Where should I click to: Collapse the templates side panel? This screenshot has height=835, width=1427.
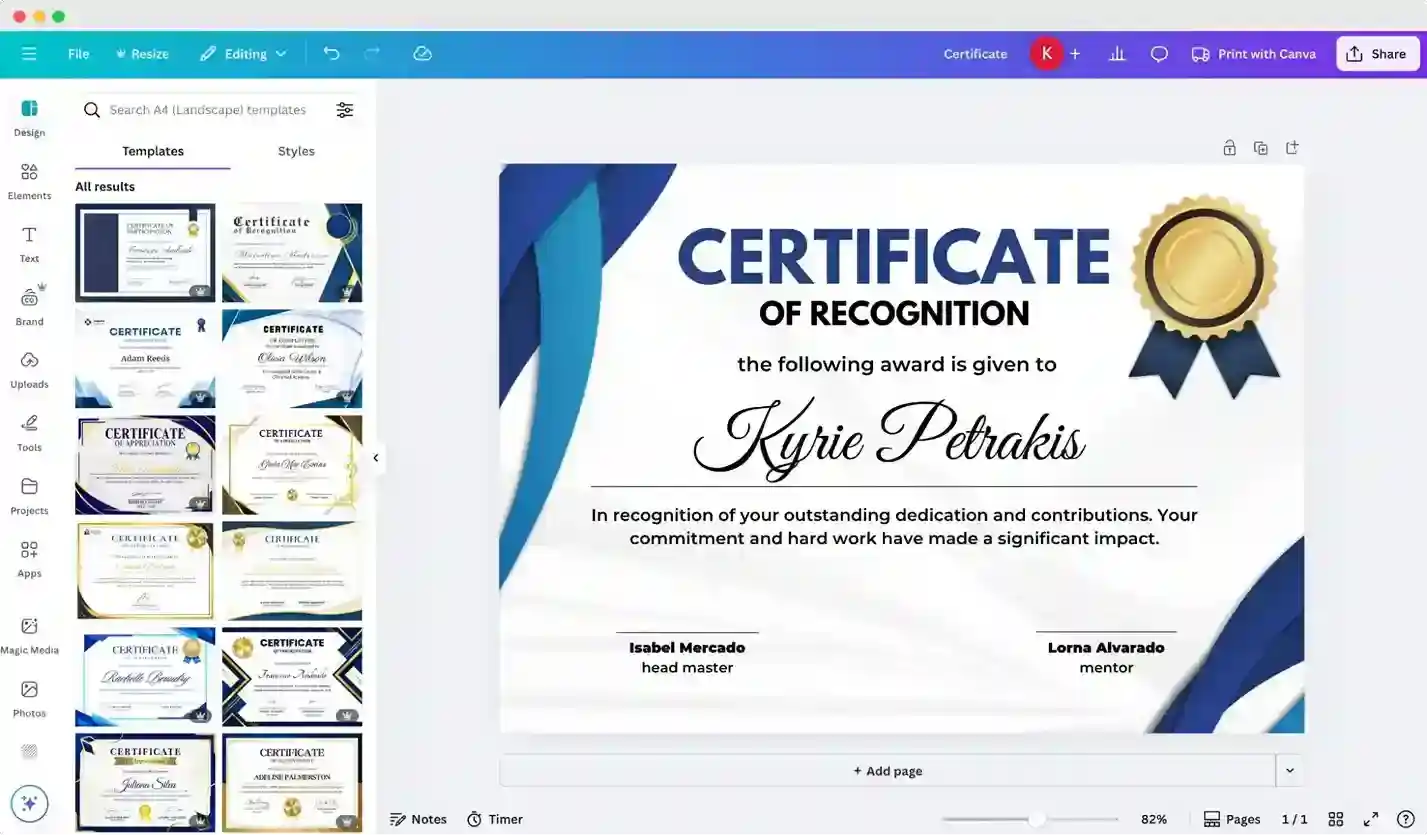(x=377, y=458)
